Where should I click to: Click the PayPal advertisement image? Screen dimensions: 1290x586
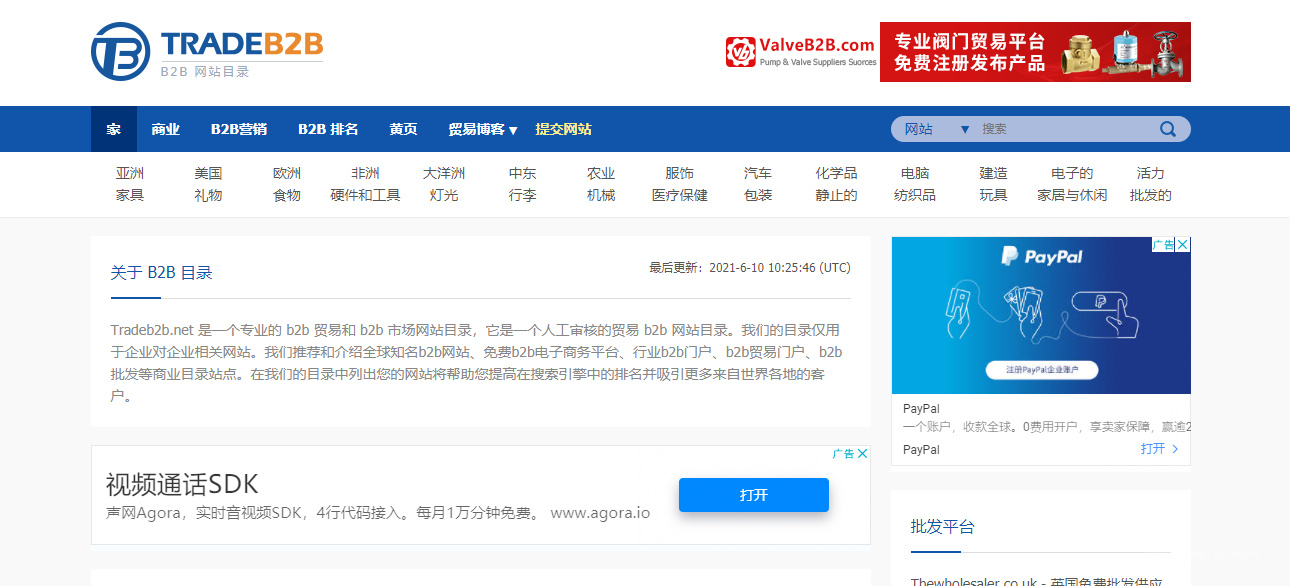coord(1041,315)
